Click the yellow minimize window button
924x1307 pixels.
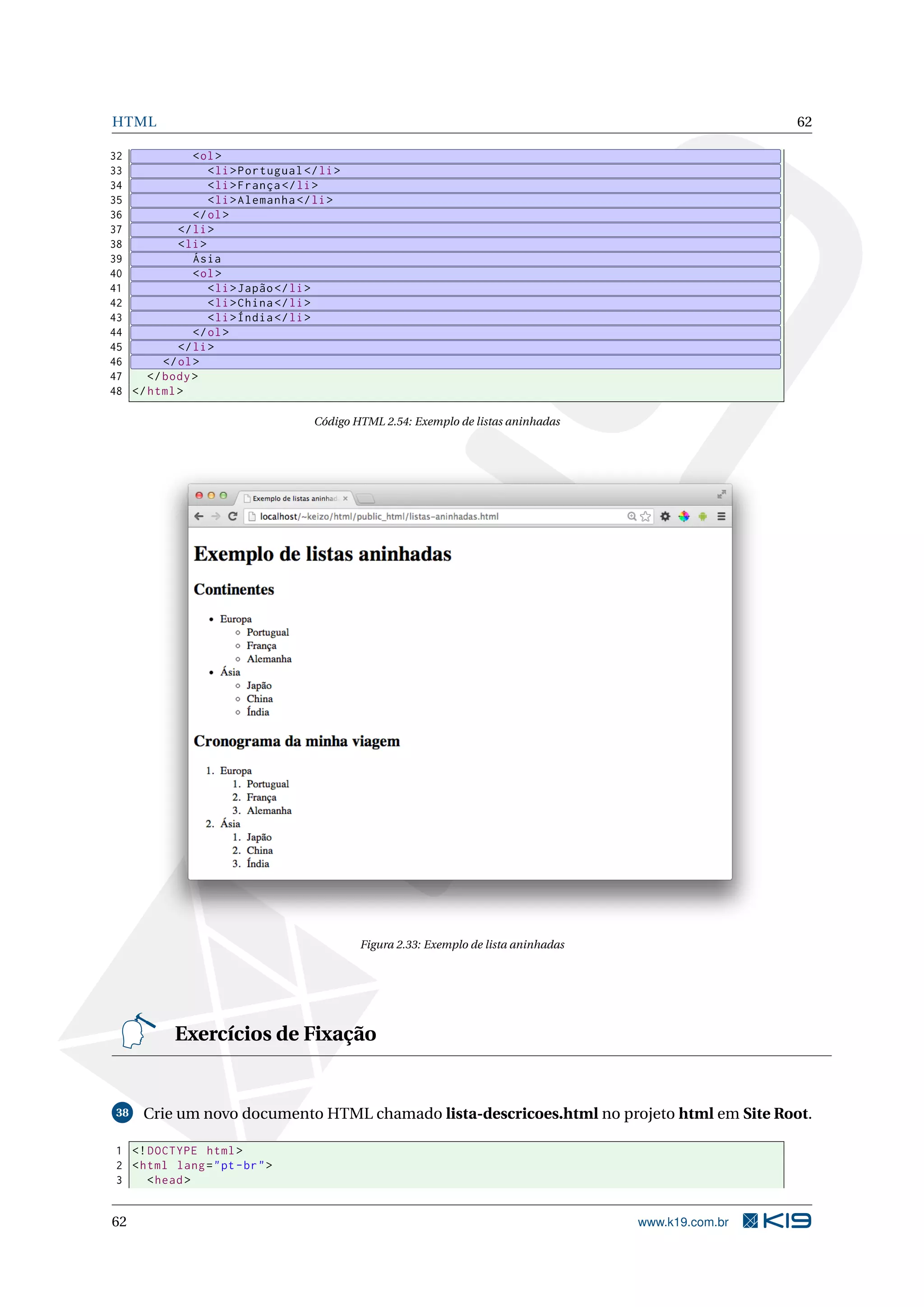coord(211,495)
